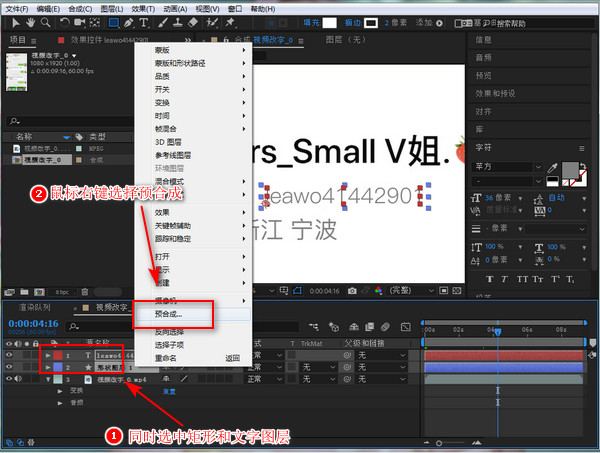This screenshot has height=453, width=600.
Task: Expand layer 1 disclosure triangle
Action: coord(47,354)
